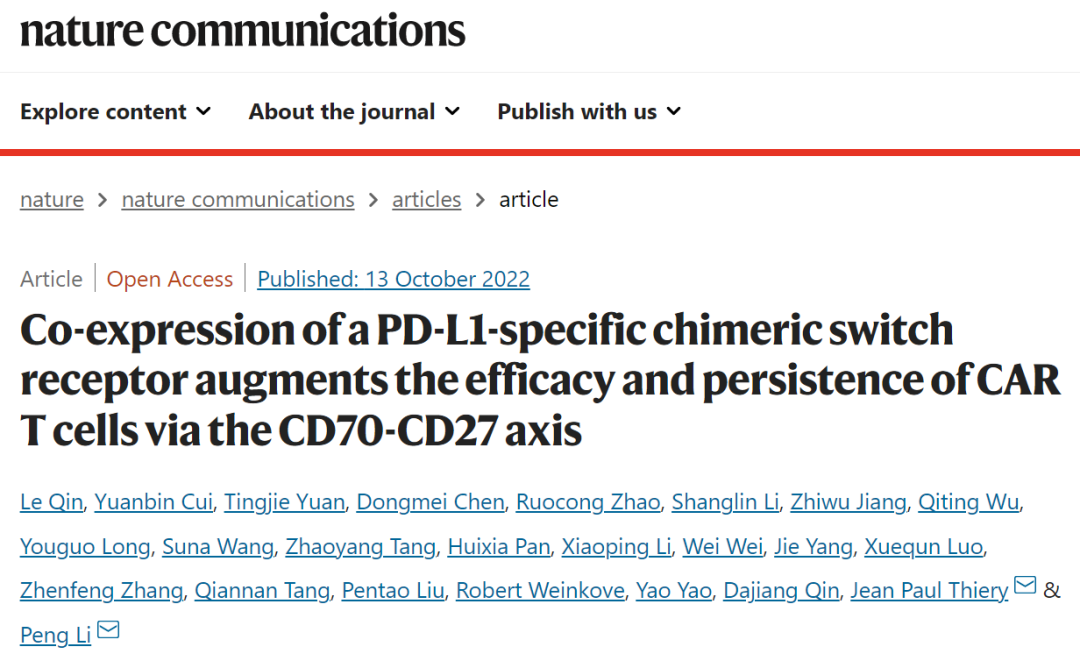Open nature communications breadcrumb link

pyautogui.click(x=238, y=200)
